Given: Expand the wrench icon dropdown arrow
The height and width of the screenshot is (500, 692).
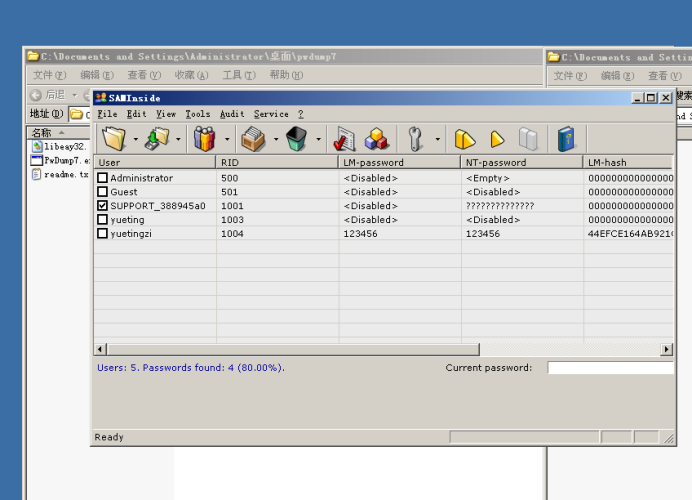Looking at the screenshot, I should [x=437, y=139].
